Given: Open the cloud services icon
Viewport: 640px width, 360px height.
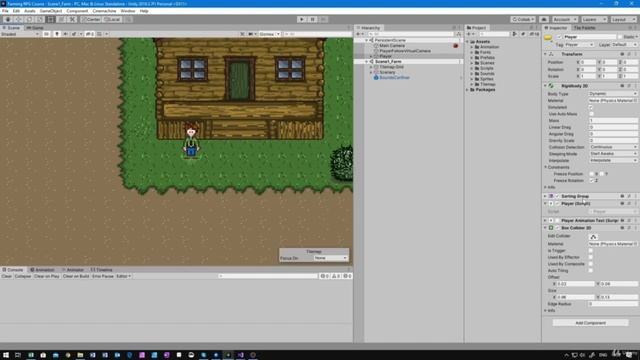Looking at the screenshot, I should click(x=544, y=19).
